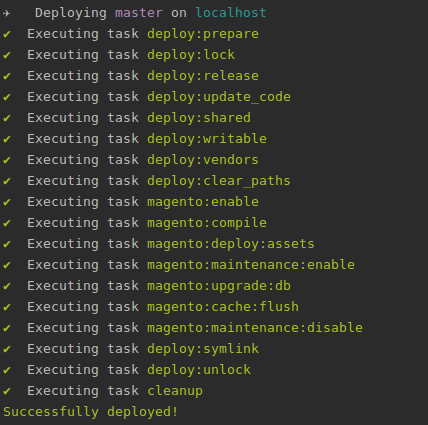Click the magento:enable task name
The image size is (428, 425).
coord(203,202)
